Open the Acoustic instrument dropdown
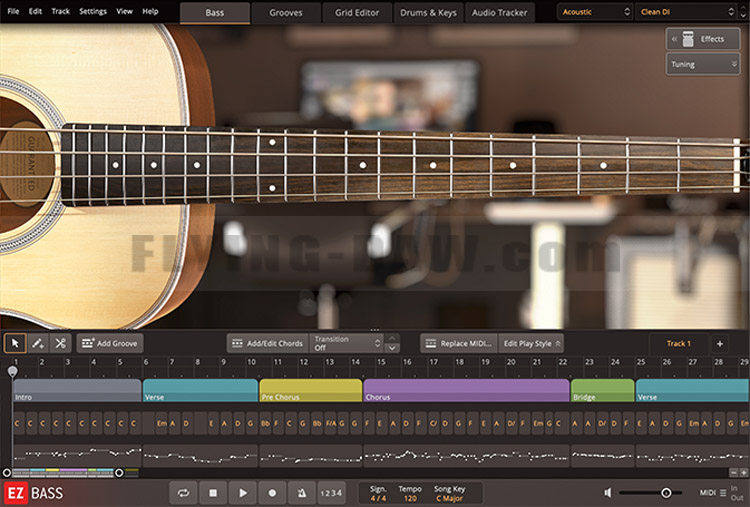Viewport: 750px width, 507px height. 595,12
